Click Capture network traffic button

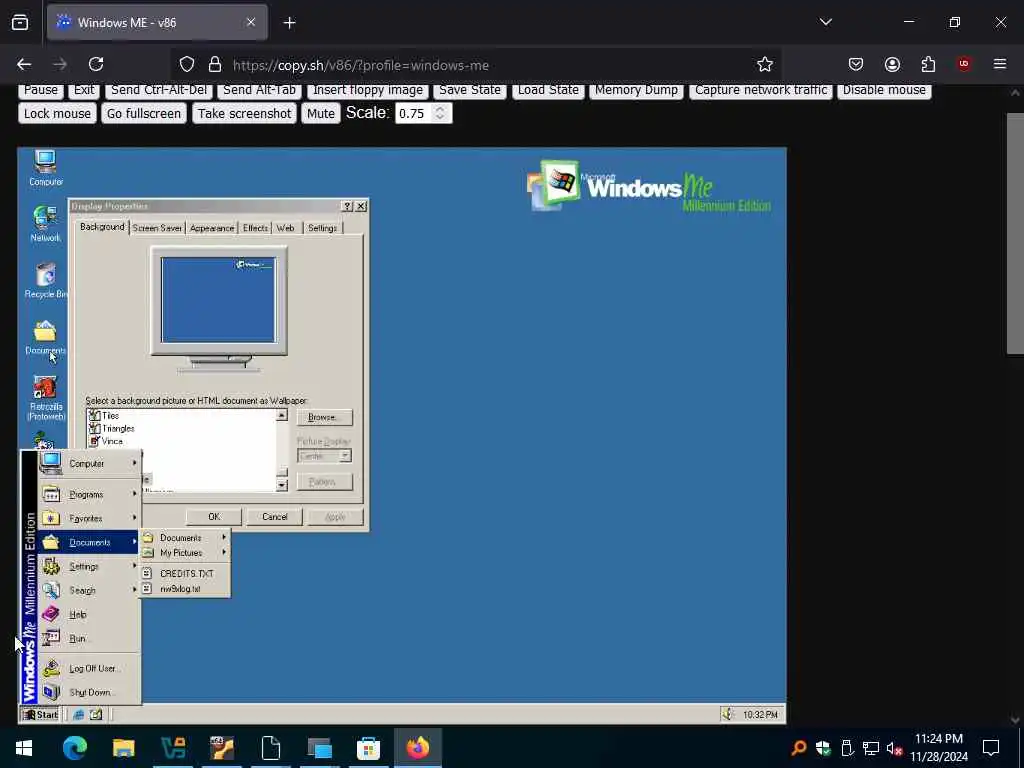[761, 90]
